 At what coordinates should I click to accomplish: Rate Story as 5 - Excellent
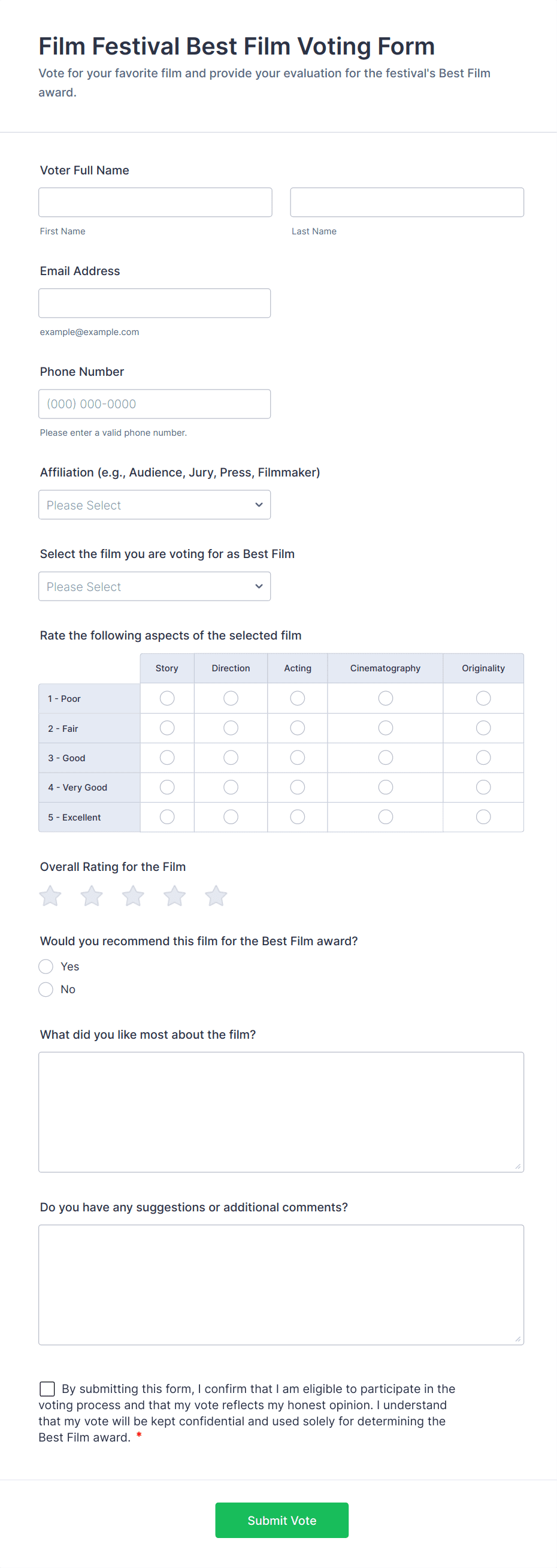167,817
